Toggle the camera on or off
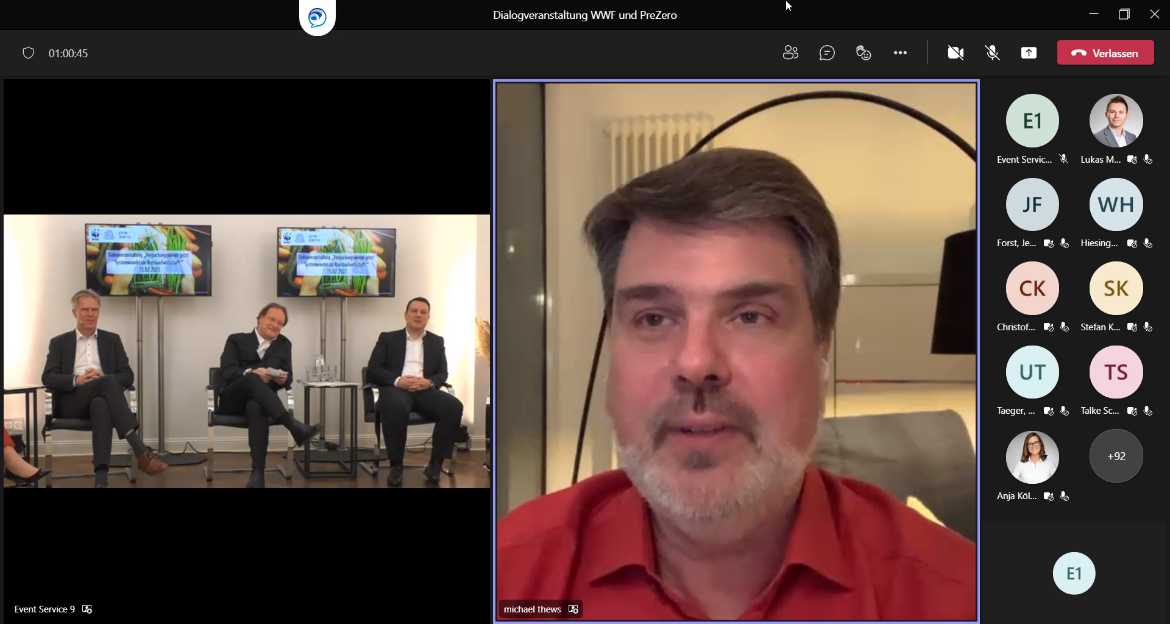The width and height of the screenshot is (1170, 624). (x=955, y=53)
